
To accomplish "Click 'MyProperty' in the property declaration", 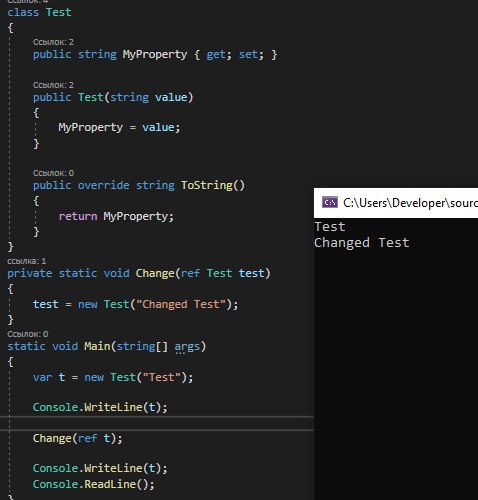I will (x=155, y=55).
